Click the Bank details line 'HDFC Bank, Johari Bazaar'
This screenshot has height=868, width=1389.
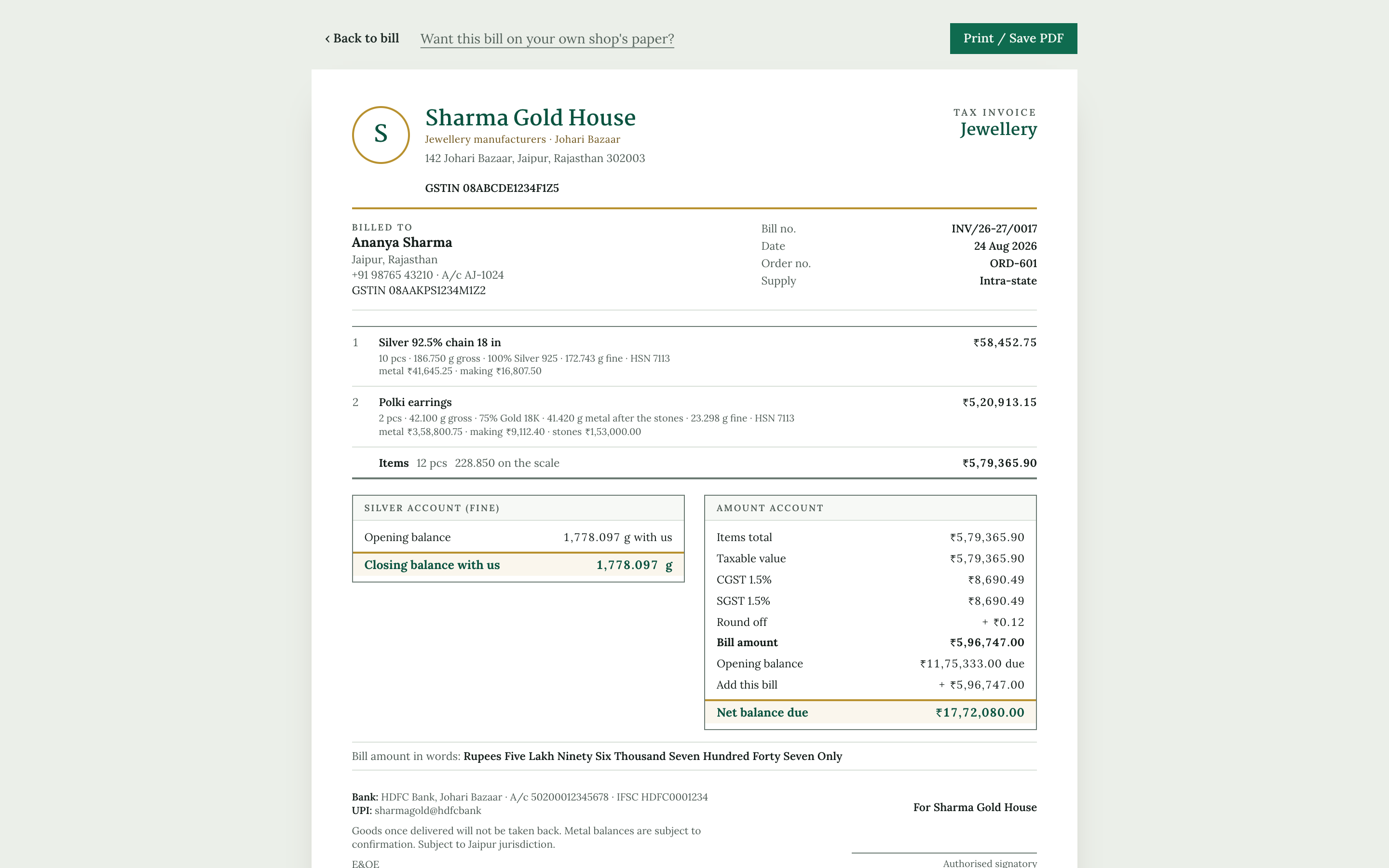click(530, 797)
